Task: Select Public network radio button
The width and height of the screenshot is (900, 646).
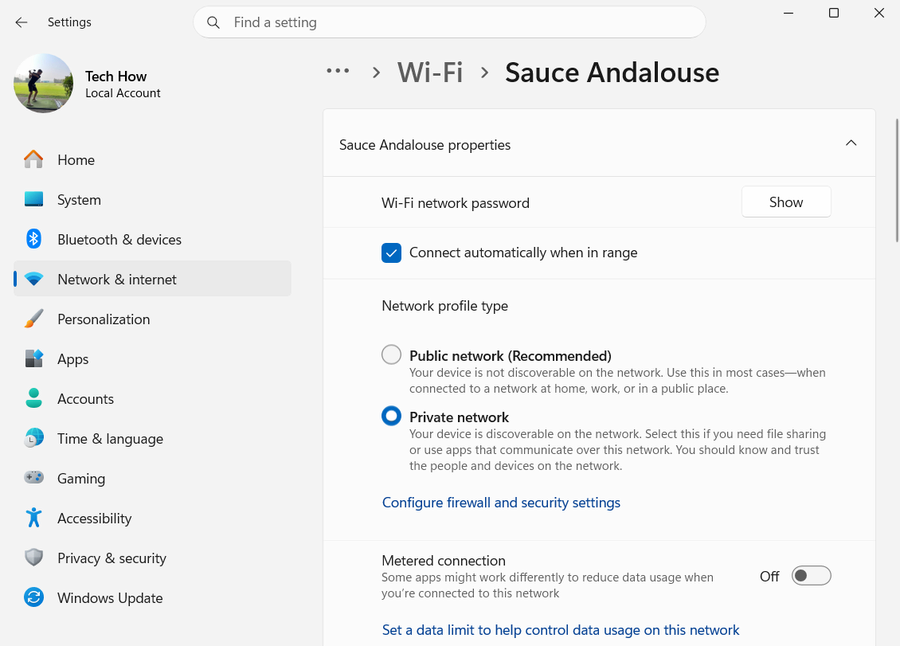Action: [391, 354]
